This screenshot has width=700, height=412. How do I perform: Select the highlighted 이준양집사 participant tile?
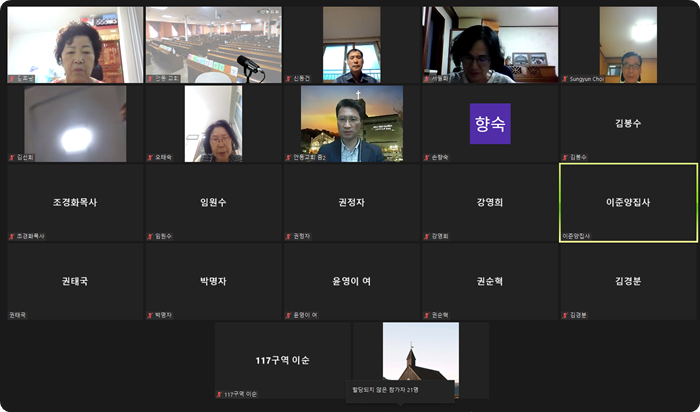pos(628,202)
